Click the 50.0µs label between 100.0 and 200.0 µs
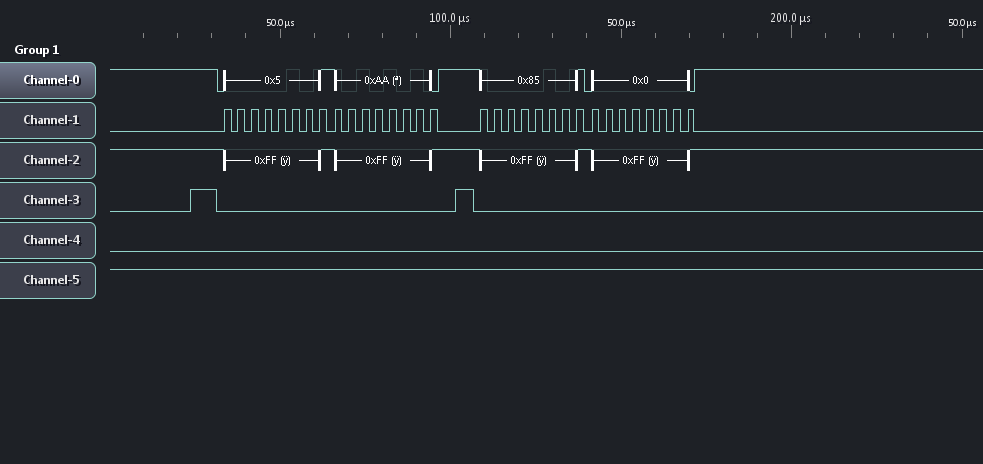This screenshot has height=464, width=983. 621,23
